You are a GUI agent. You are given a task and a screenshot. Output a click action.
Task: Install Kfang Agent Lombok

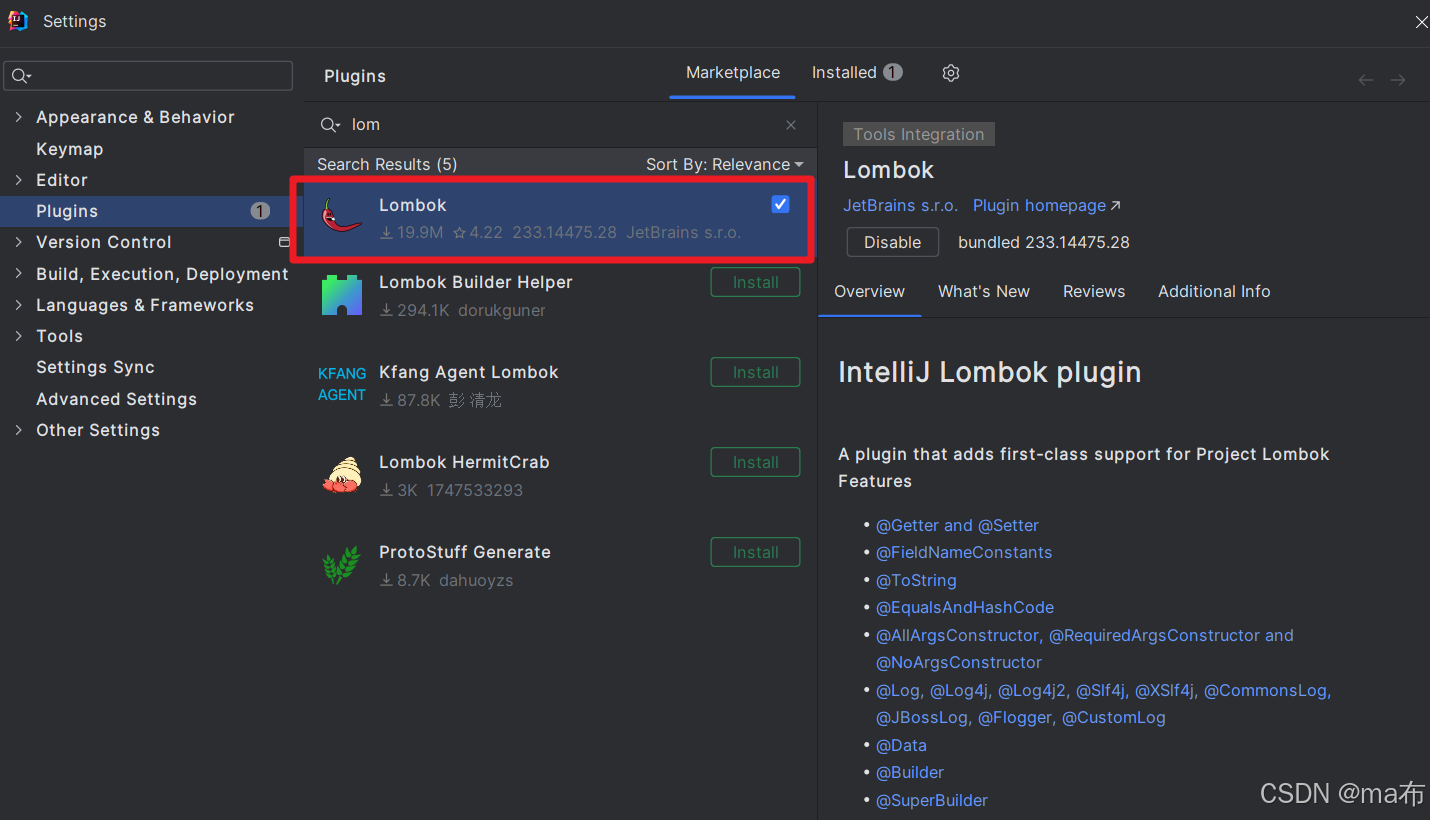(x=756, y=372)
